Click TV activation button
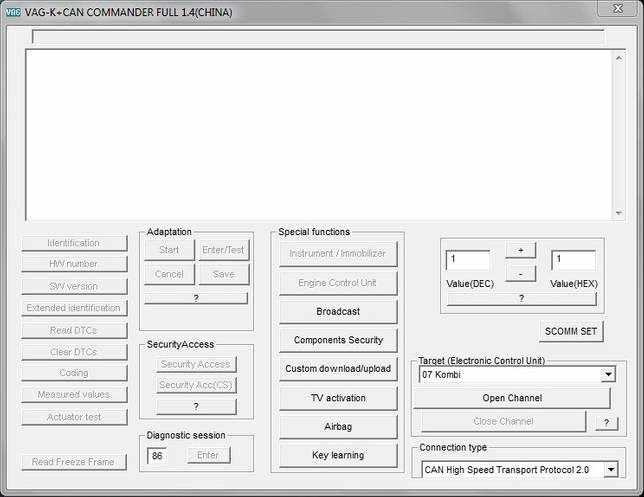Viewport: 644px width, 497px height. pos(338,398)
